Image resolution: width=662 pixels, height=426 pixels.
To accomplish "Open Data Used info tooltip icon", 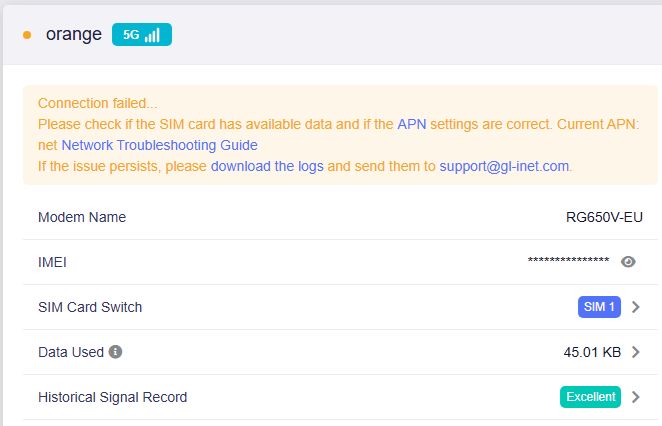I will point(115,352).
